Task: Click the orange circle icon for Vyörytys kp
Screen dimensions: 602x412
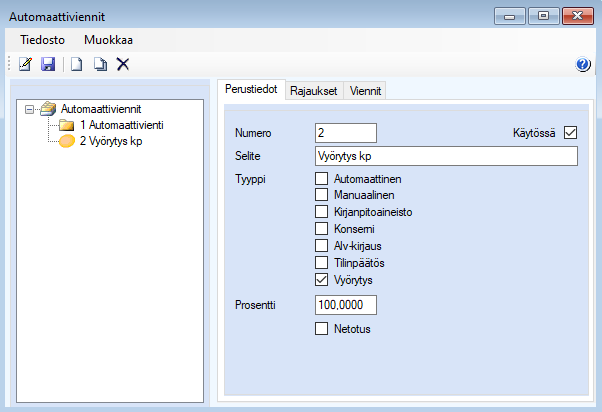Action: (66, 141)
